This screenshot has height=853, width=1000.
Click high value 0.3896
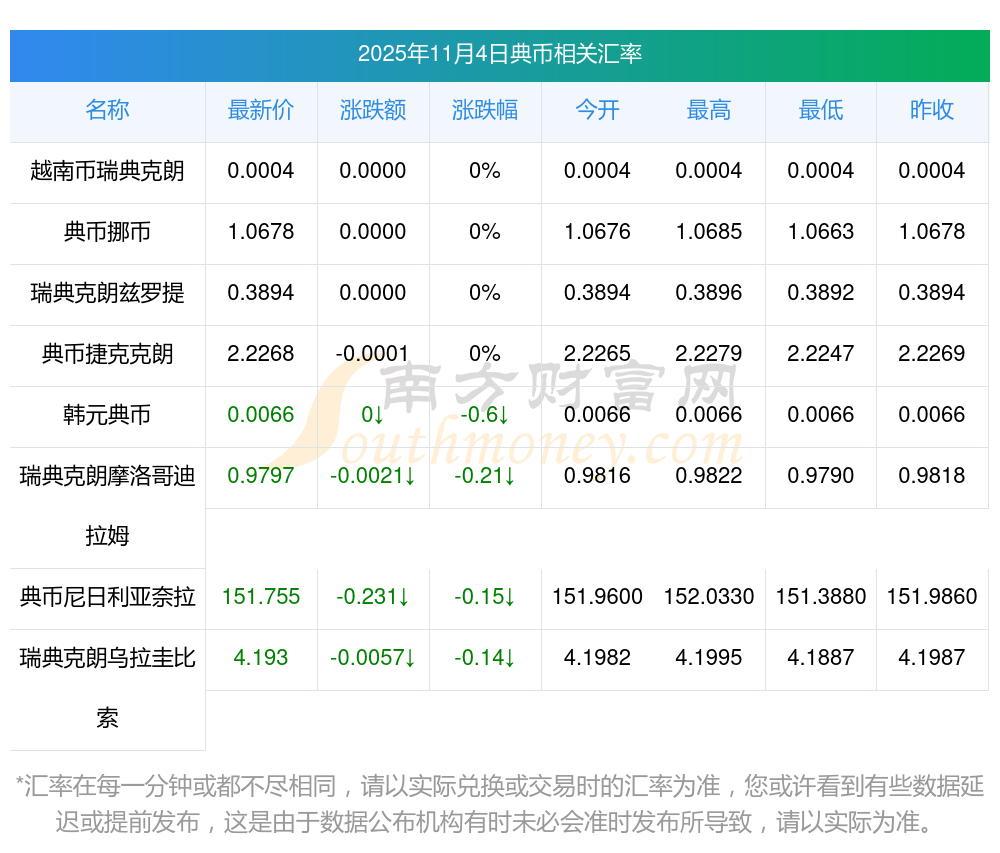point(709,293)
